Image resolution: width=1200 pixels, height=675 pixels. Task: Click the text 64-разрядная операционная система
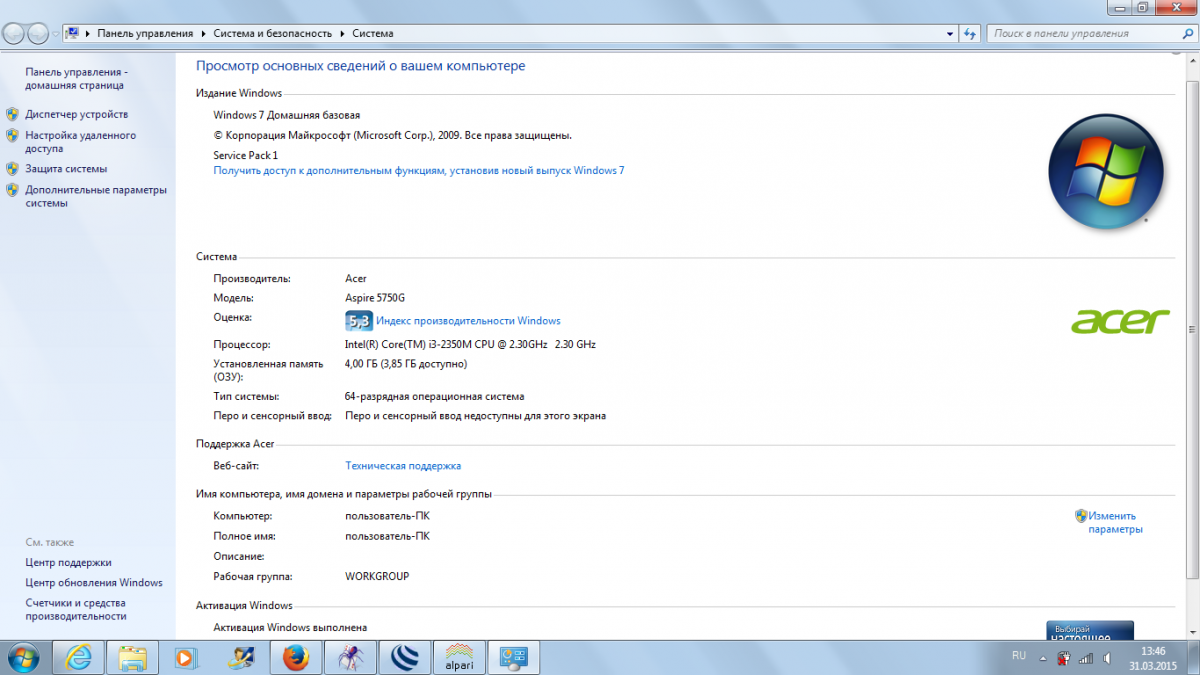pyautogui.click(x=435, y=396)
